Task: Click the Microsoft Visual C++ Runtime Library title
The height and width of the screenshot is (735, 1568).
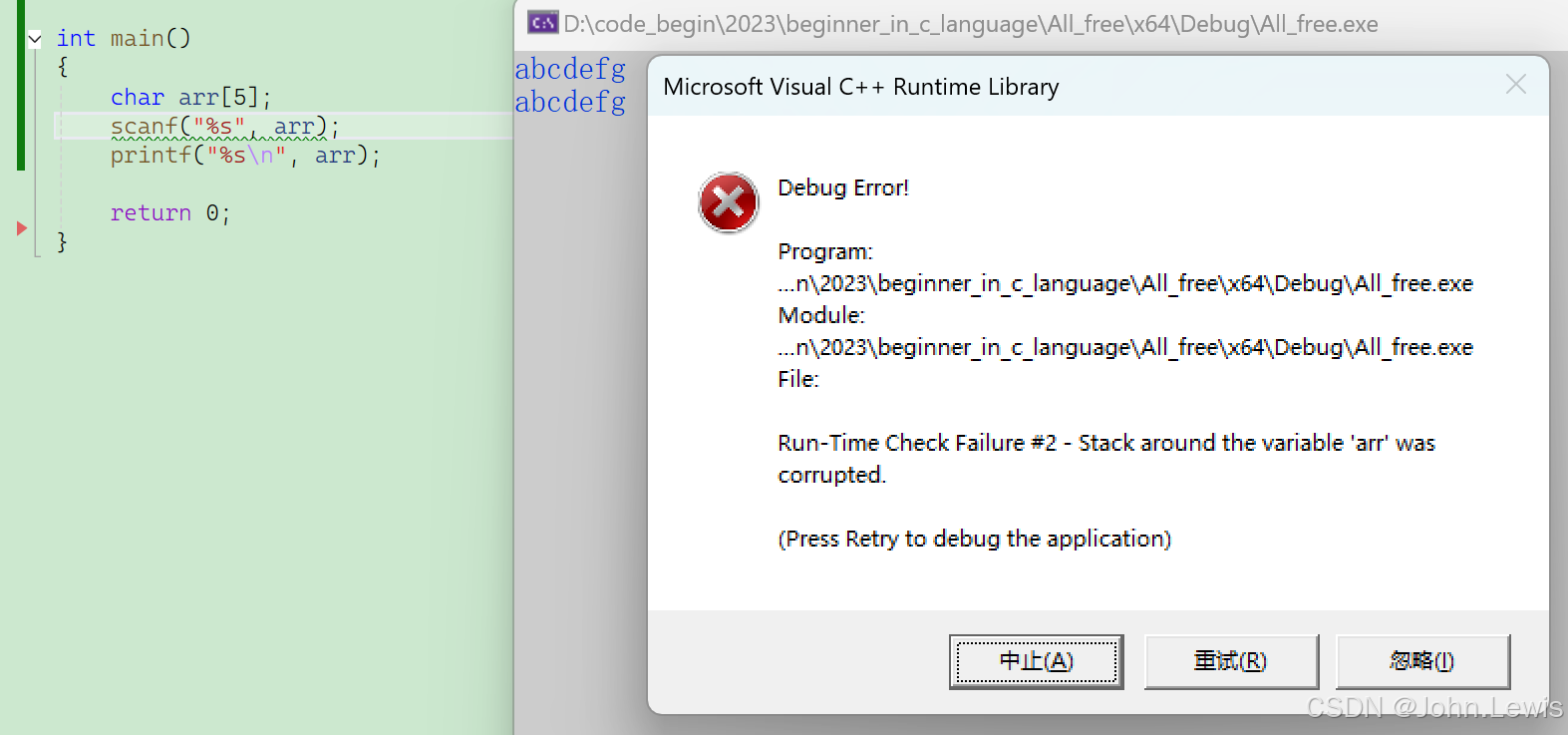Action: [861, 87]
